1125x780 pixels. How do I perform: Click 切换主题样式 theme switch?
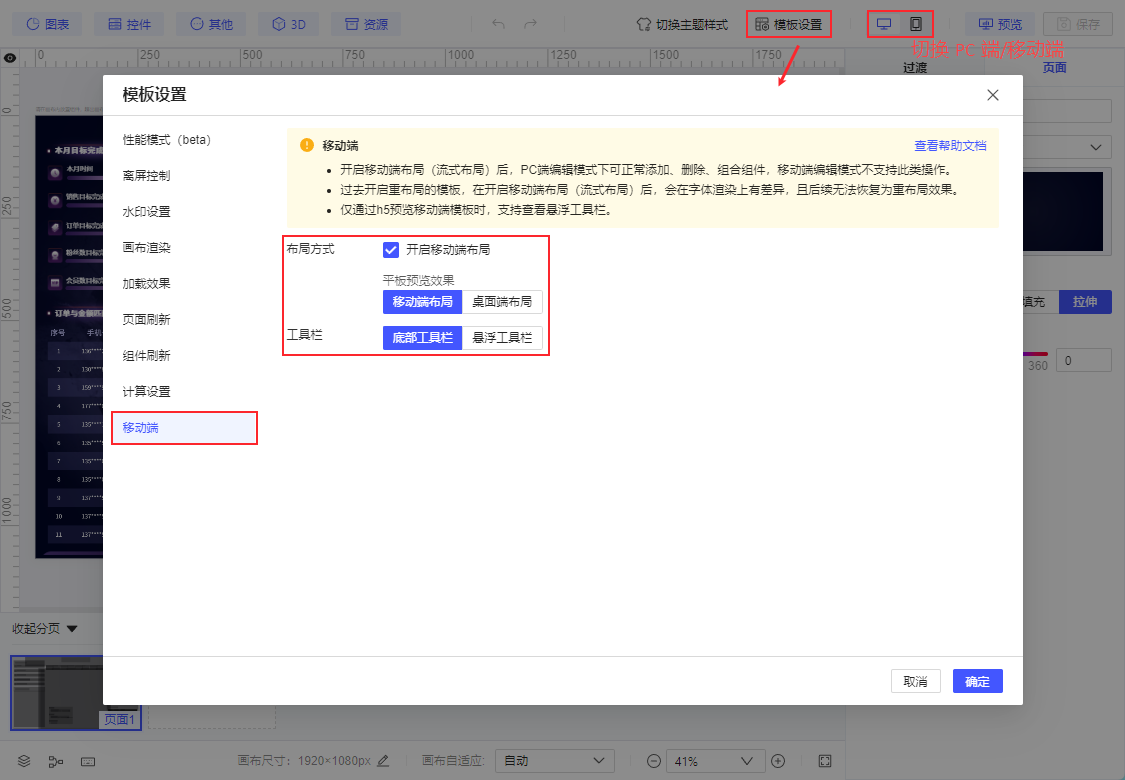tap(682, 25)
